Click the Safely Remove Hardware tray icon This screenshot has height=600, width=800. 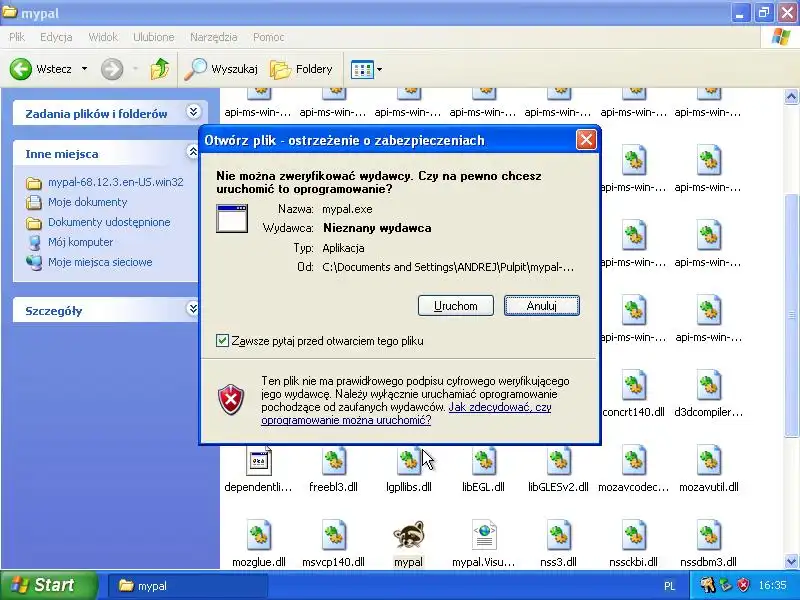(727, 585)
